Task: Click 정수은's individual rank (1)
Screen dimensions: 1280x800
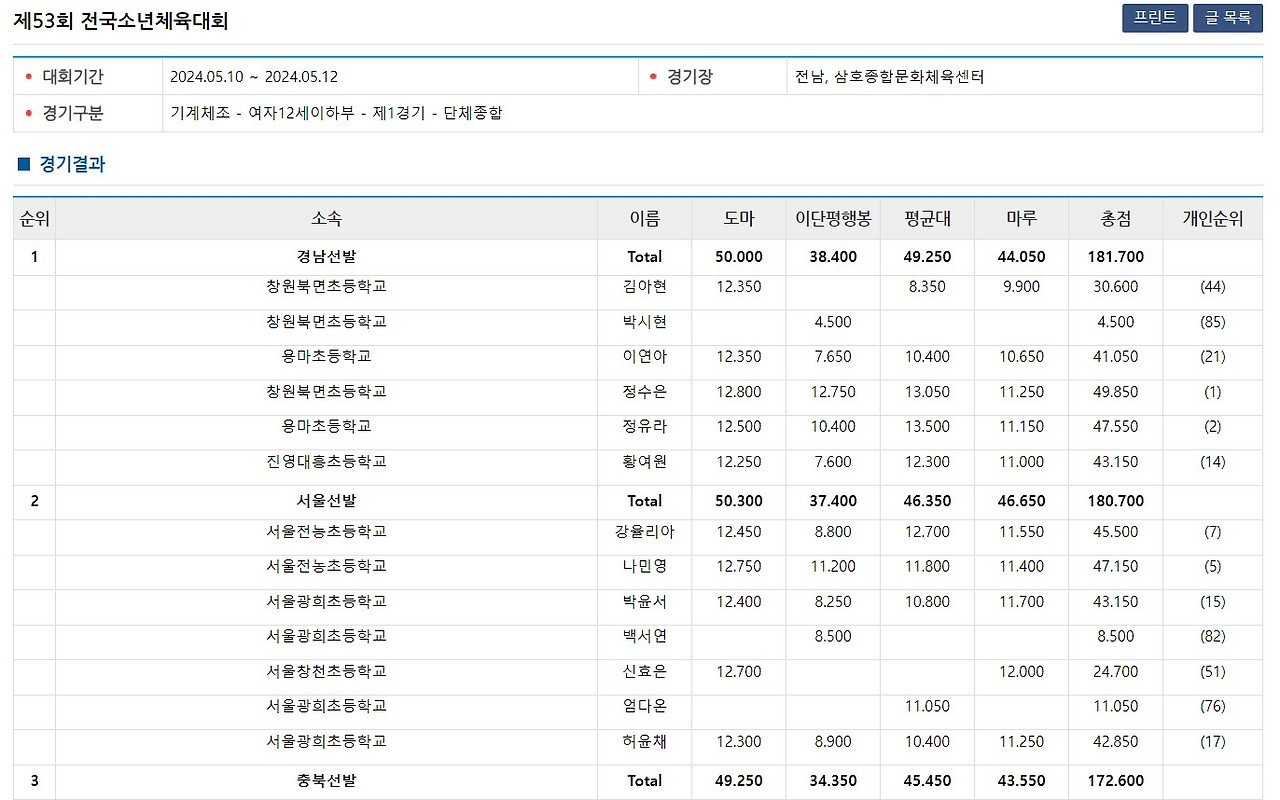Action: [x=1212, y=392]
